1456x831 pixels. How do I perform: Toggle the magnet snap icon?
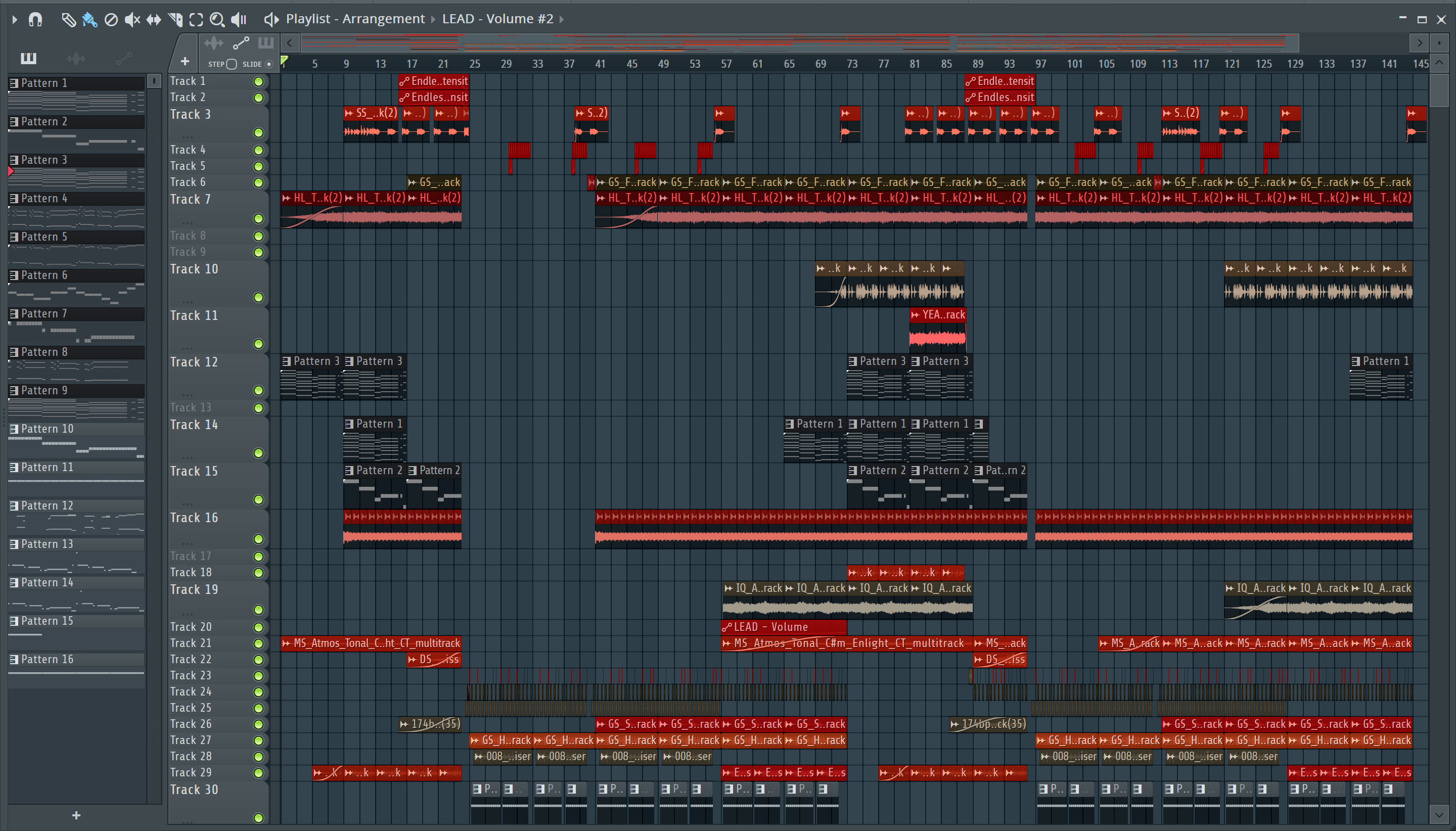(35, 19)
